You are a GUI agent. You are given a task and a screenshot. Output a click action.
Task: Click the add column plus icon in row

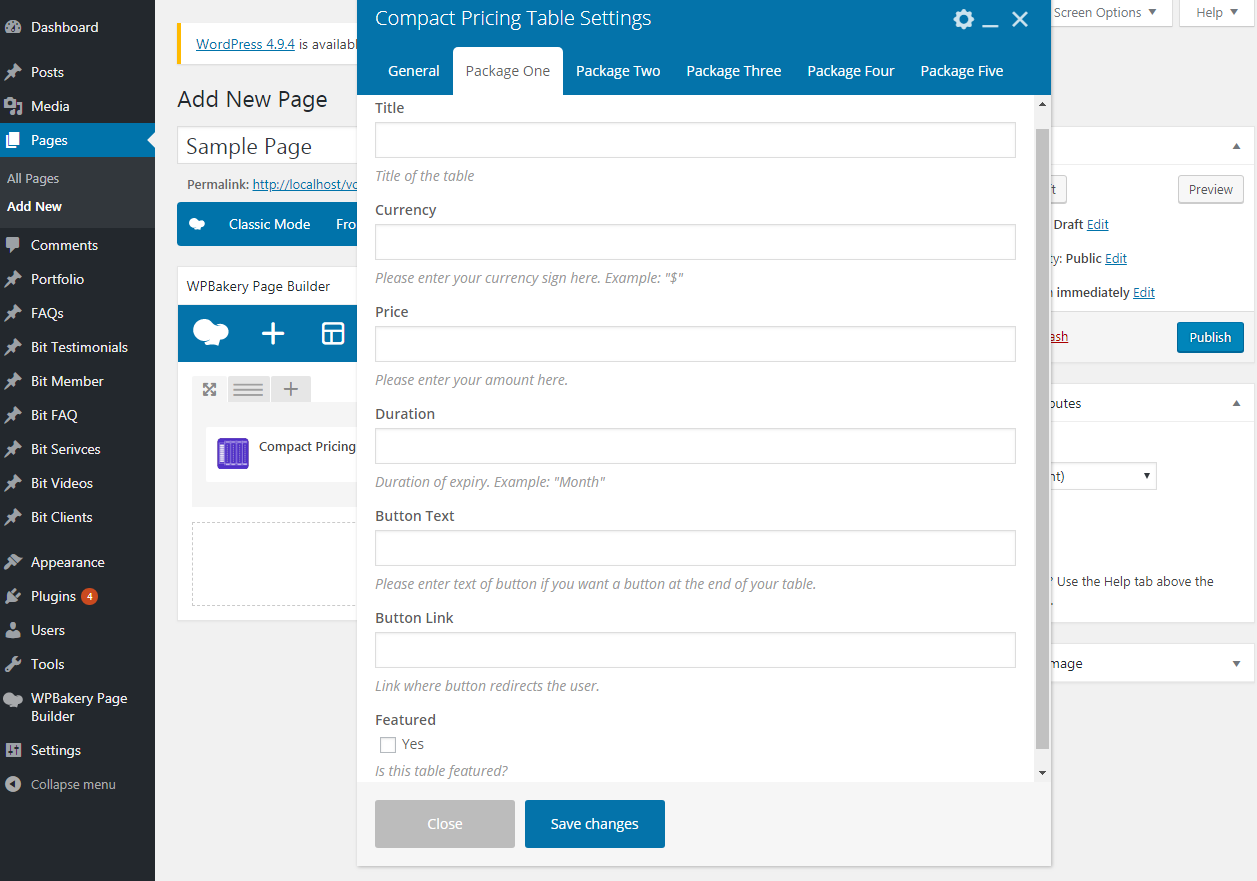(x=290, y=389)
